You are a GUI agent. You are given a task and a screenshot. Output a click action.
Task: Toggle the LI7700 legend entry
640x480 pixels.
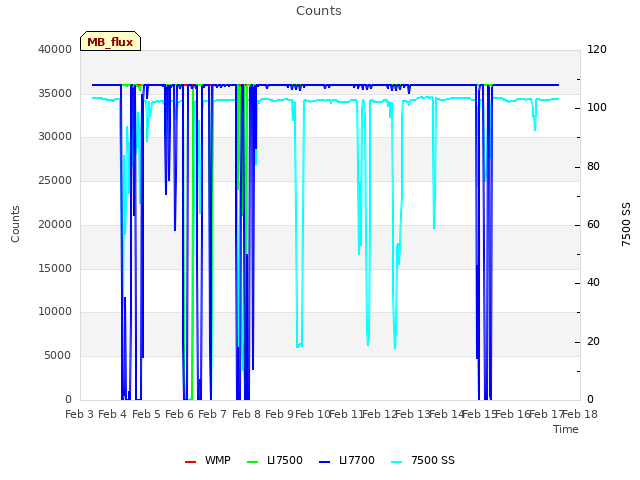coord(347,460)
